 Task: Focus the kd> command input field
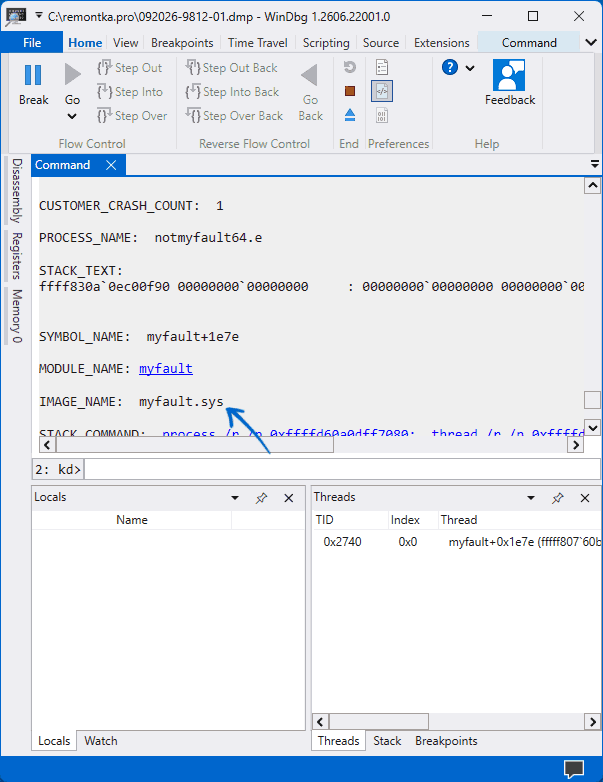(x=342, y=469)
